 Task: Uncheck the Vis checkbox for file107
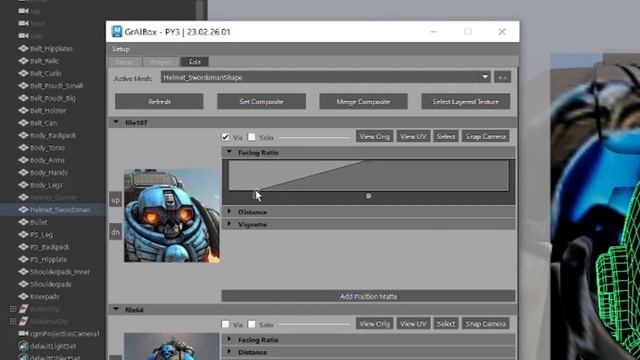tap(225, 137)
